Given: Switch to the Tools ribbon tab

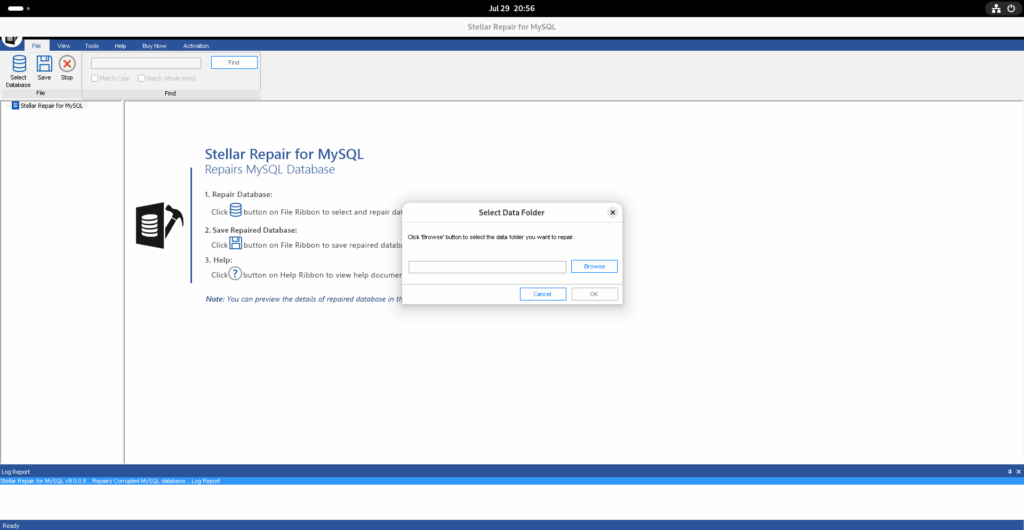Looking at the screenshot, I should coord(91,46).
